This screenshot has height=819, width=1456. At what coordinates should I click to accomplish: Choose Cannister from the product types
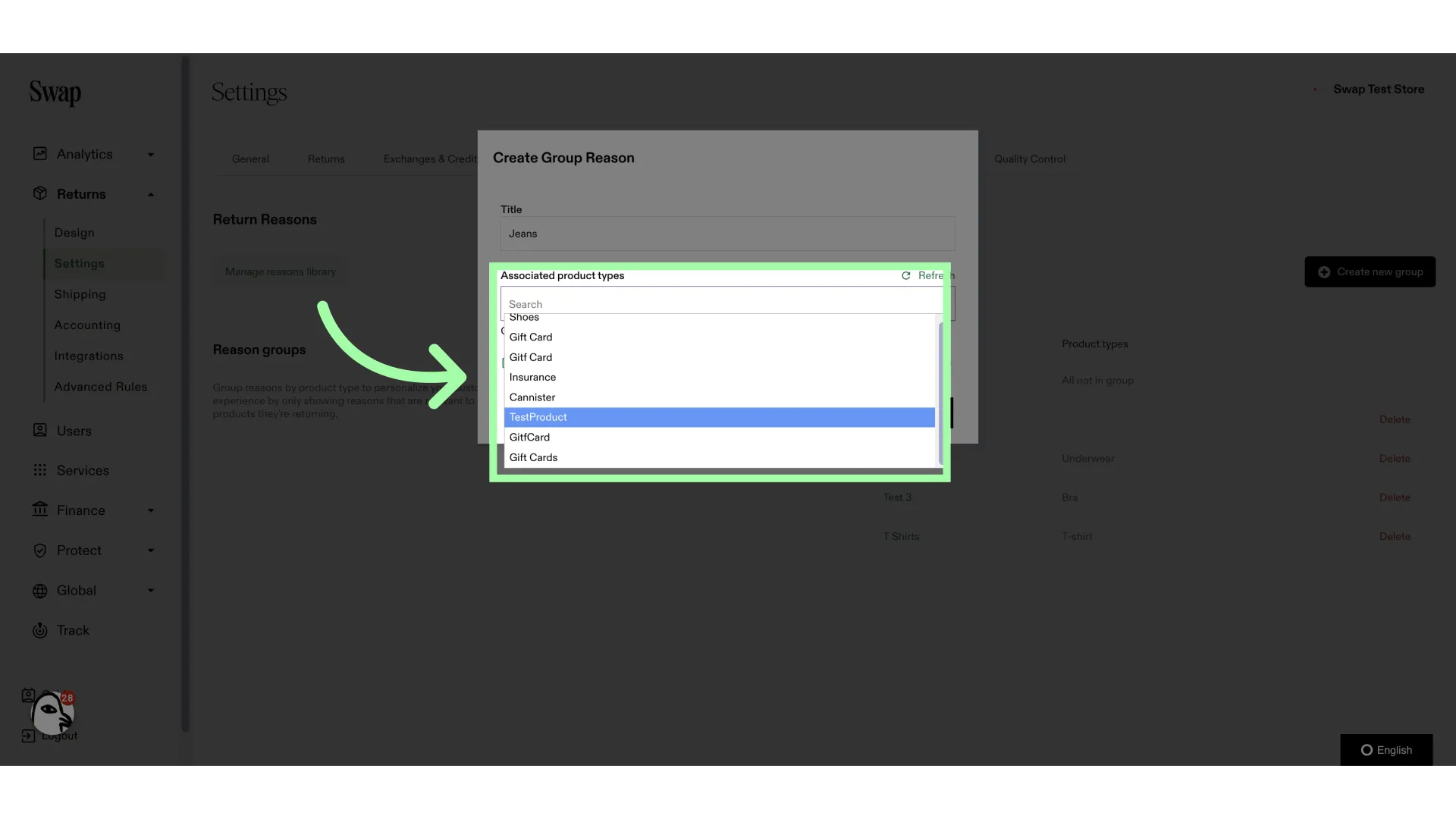[x=719, y=397]
